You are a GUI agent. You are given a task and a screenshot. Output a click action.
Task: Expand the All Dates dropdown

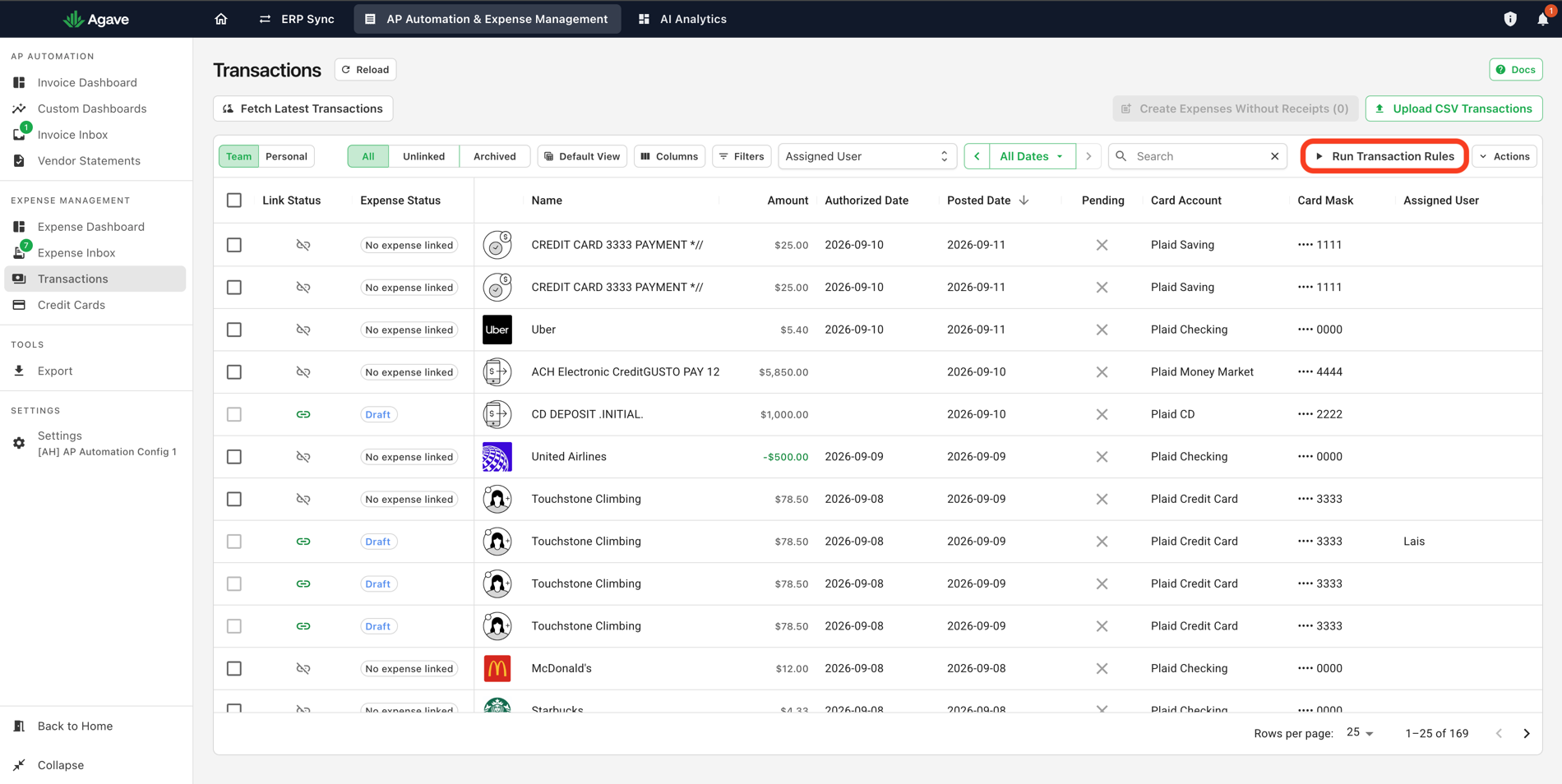click(x=1032, y=156)
